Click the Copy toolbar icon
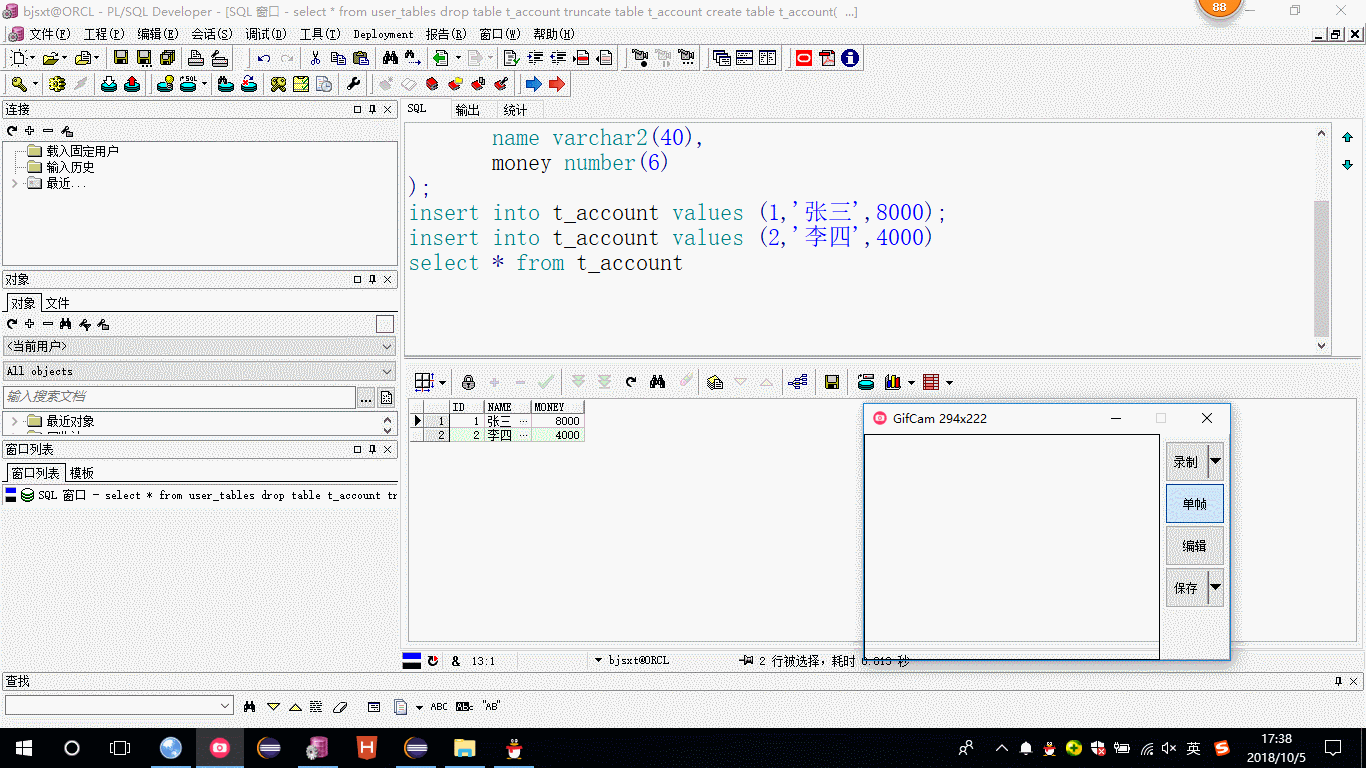Image resolution: width=1366 pixels, height=768 pixels. (338, 58)
